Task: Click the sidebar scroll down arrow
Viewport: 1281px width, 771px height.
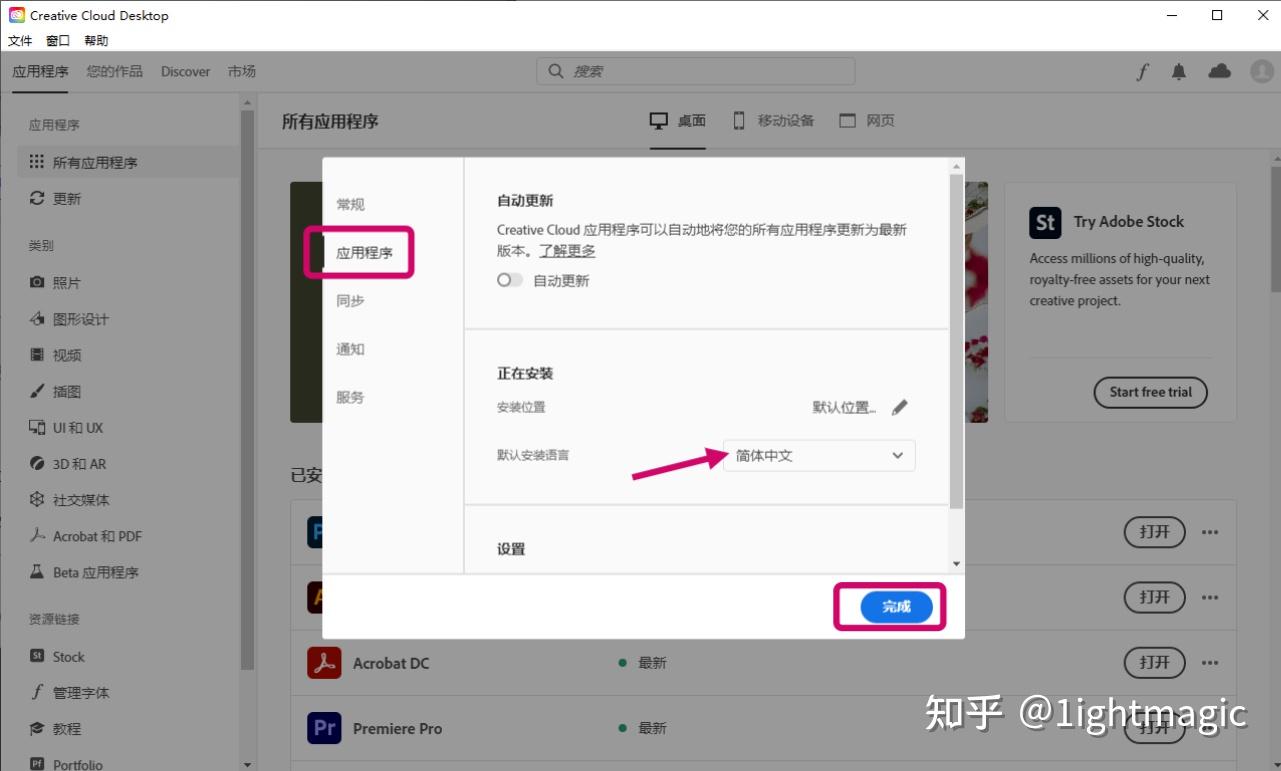Action: [x=248, y=764]
